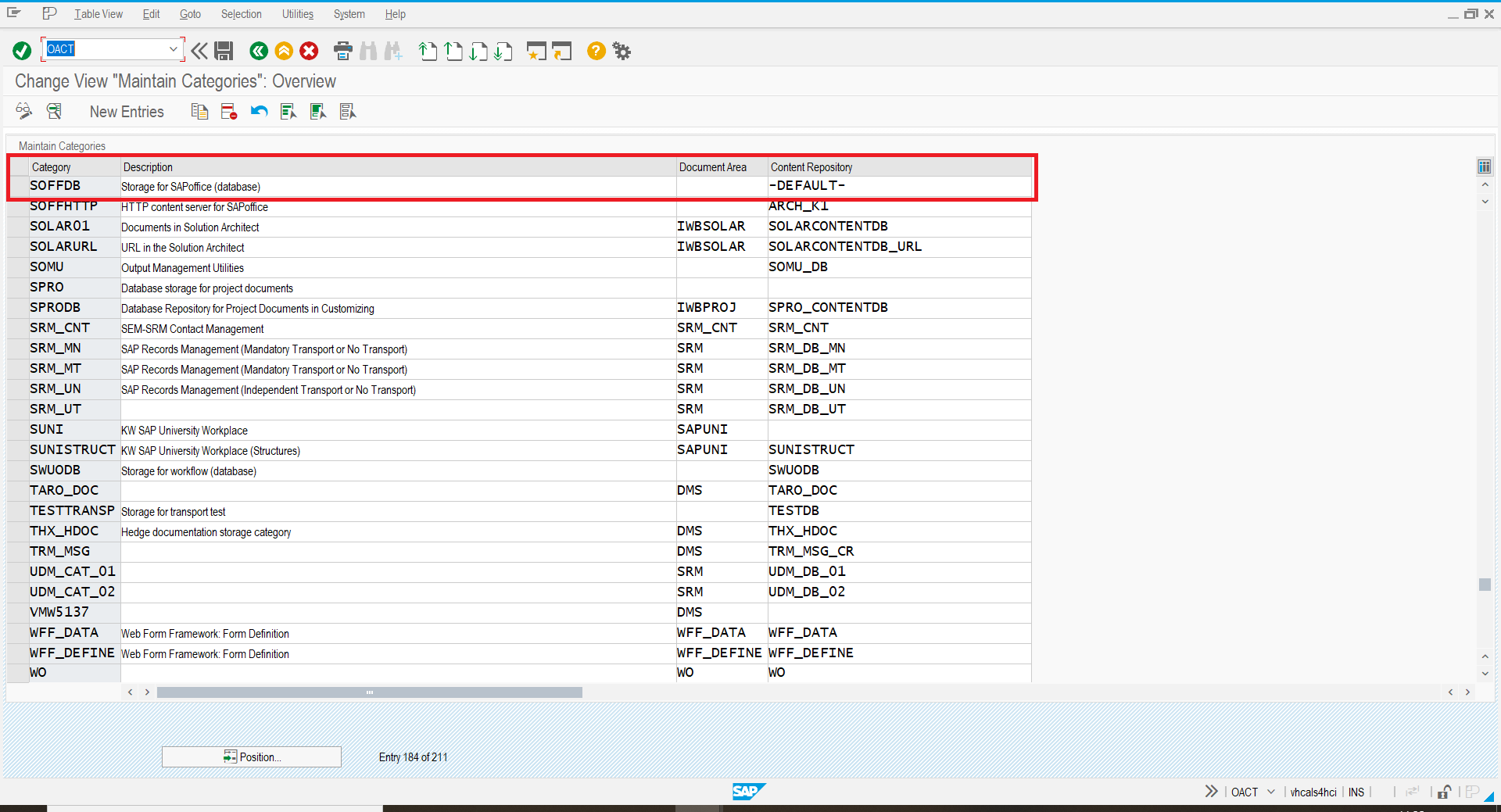
Task: Click the Back green arrow icon
Action: [259, 51]
